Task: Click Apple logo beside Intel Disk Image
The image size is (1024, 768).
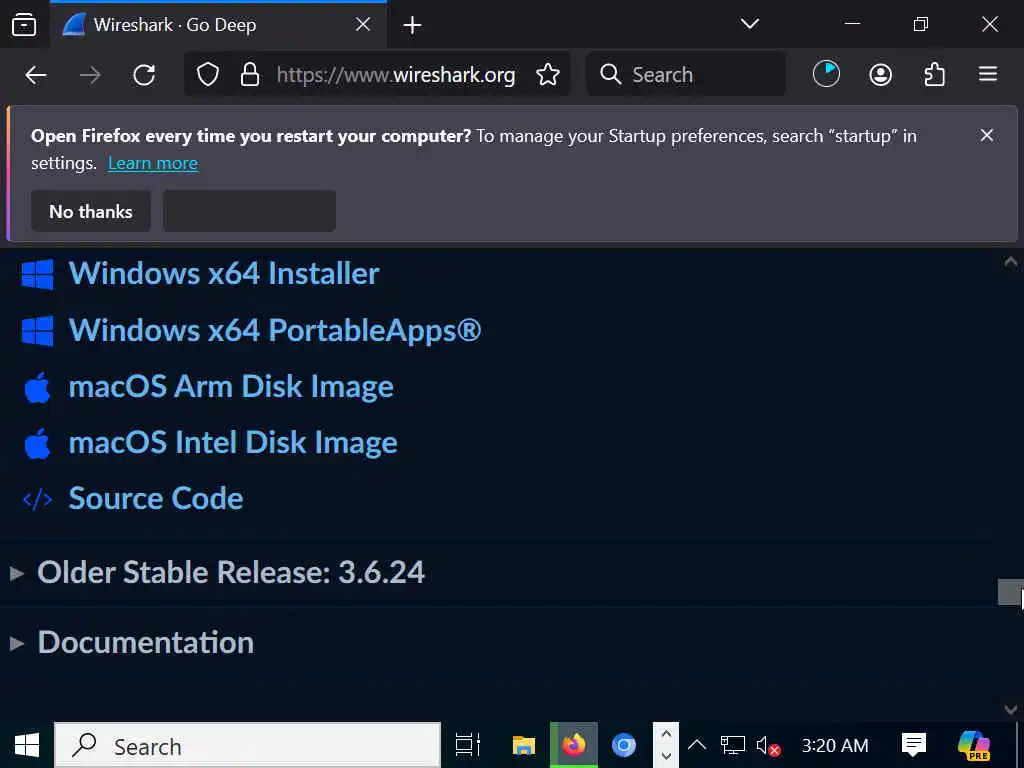Action: [37, 443]
